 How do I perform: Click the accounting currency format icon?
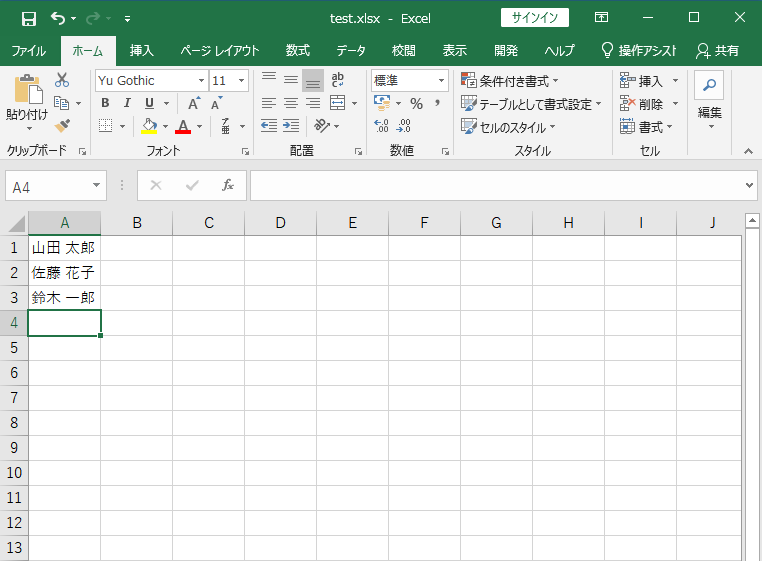(382, 103)
